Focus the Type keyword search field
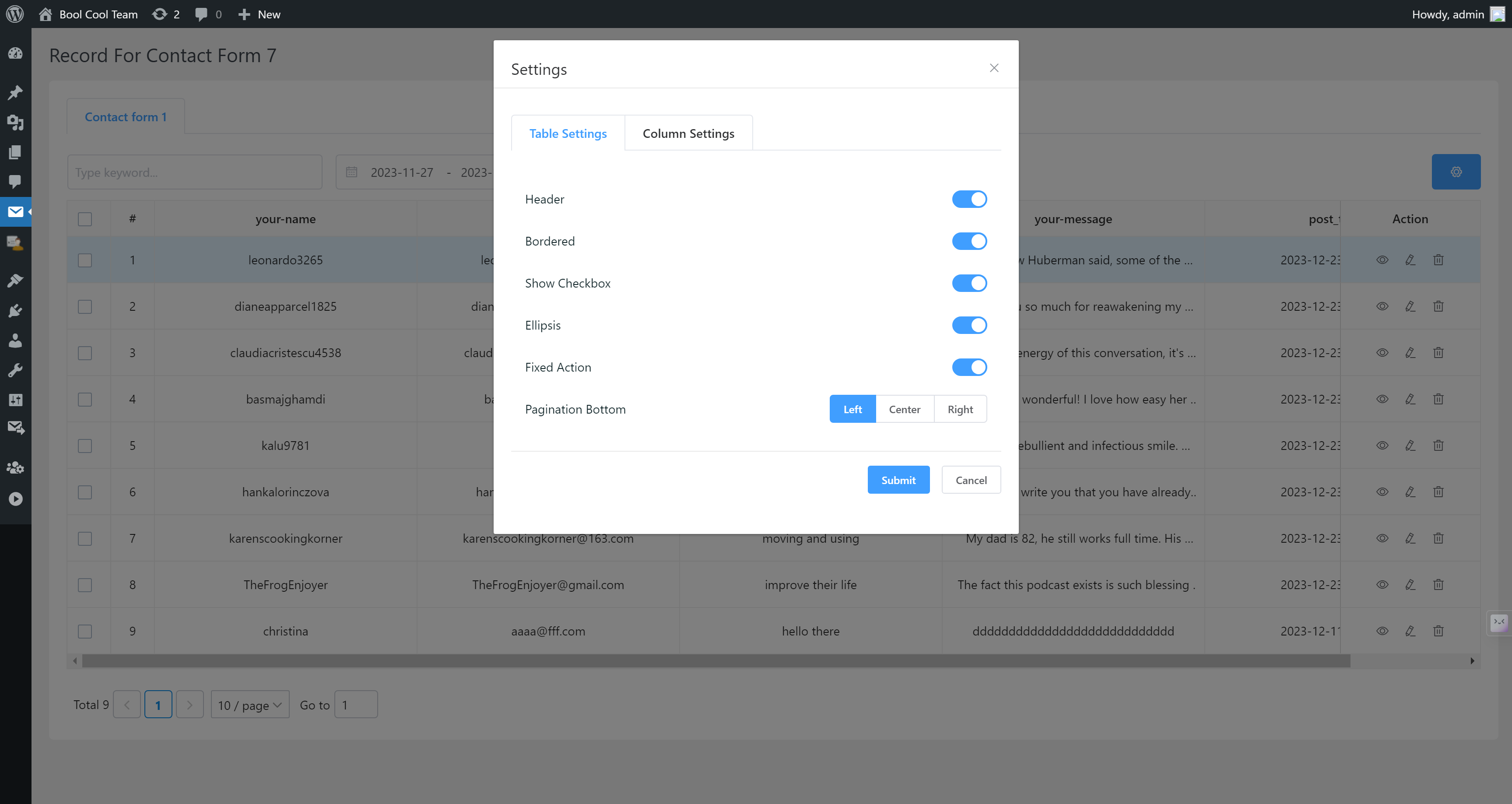Viewport: 1512px width, 804px height. (x=195, y=172)
